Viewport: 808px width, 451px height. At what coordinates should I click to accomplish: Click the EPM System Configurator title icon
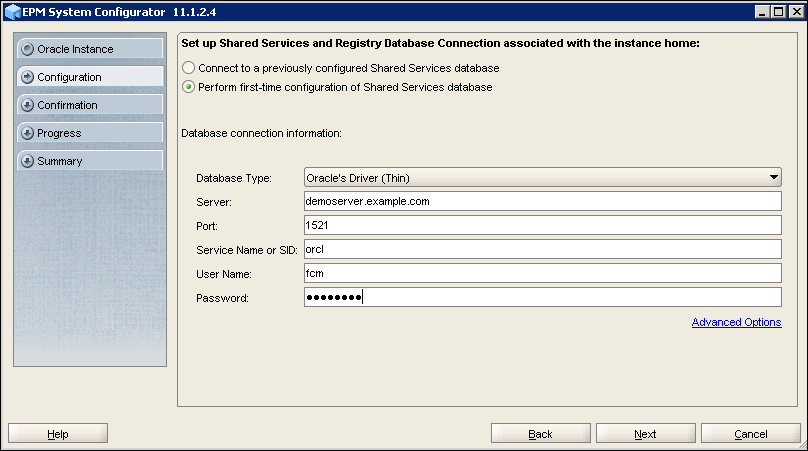point(12,11)
